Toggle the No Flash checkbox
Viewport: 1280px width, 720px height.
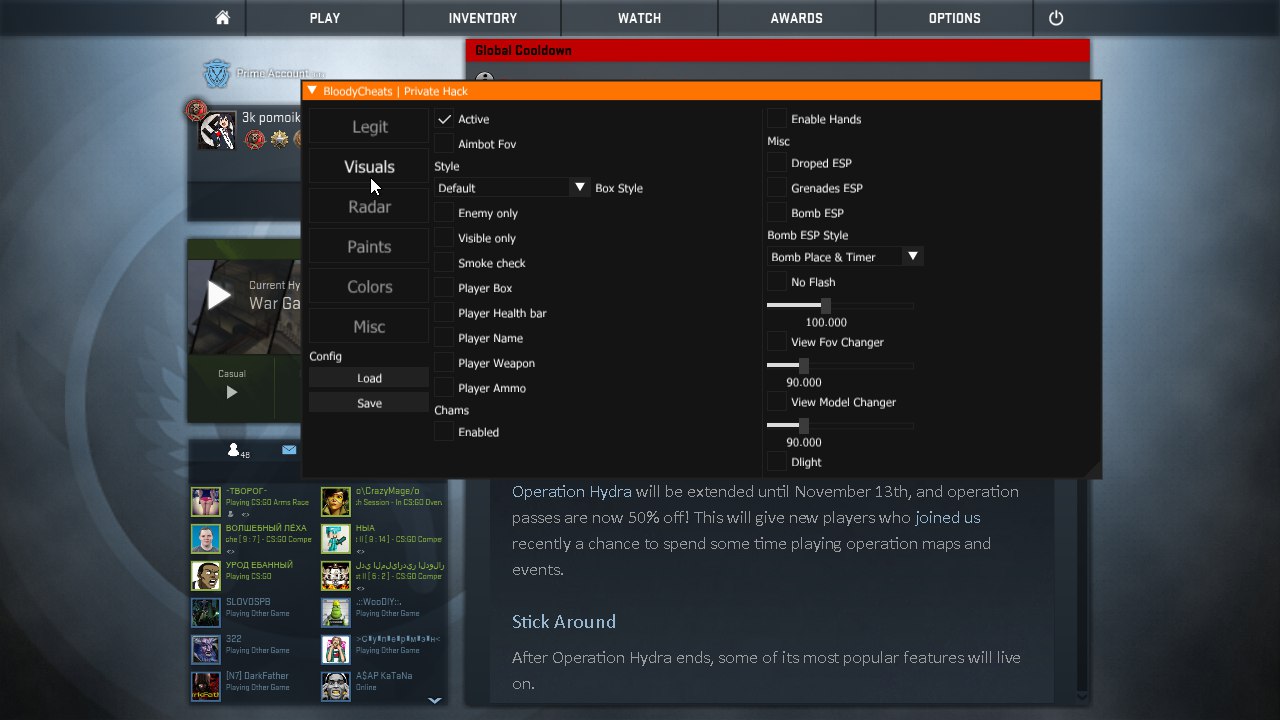point(777,282)
